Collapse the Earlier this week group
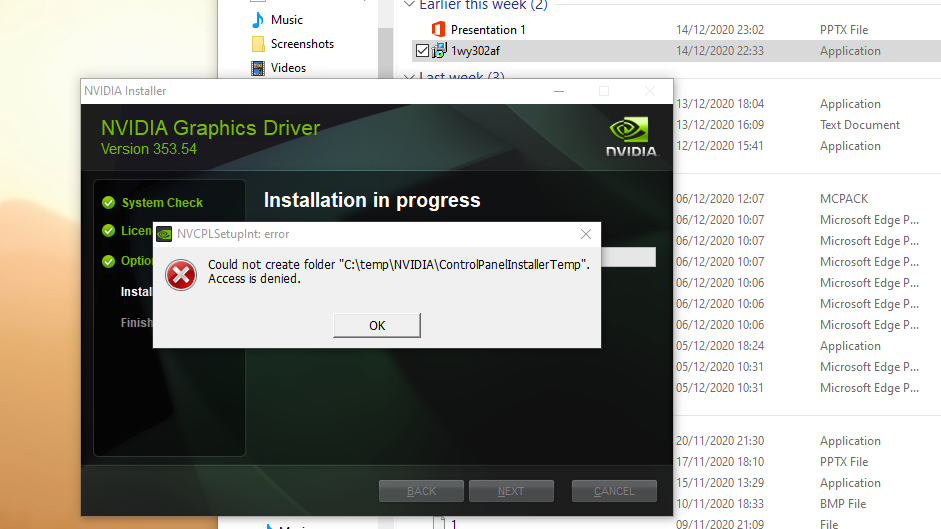 point(409,5)
